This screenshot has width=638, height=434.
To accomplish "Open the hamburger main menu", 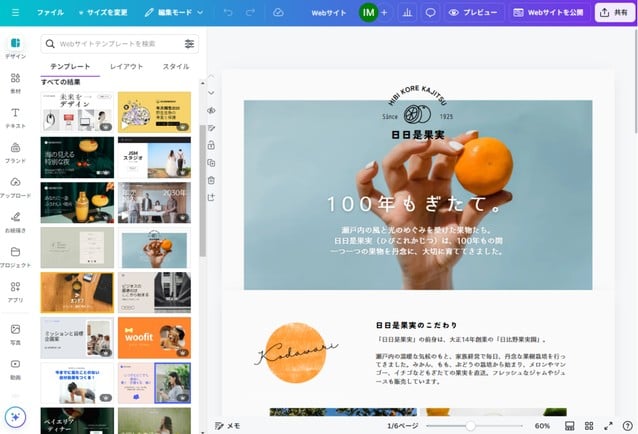I will click(x=15, y=13).
